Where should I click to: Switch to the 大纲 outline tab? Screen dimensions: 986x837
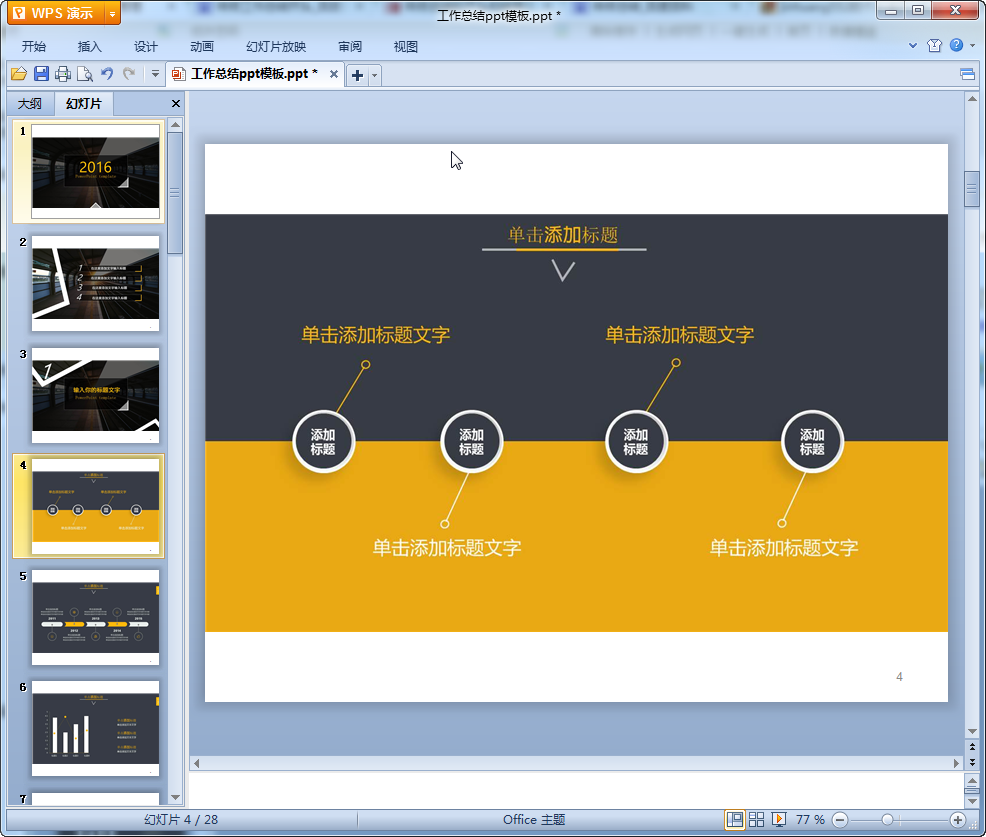click(x=30, y=104)
